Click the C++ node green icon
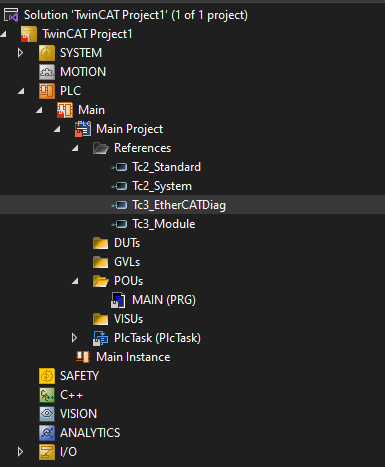This screenshot has height=467, width=385. click(x=47, y=395)
